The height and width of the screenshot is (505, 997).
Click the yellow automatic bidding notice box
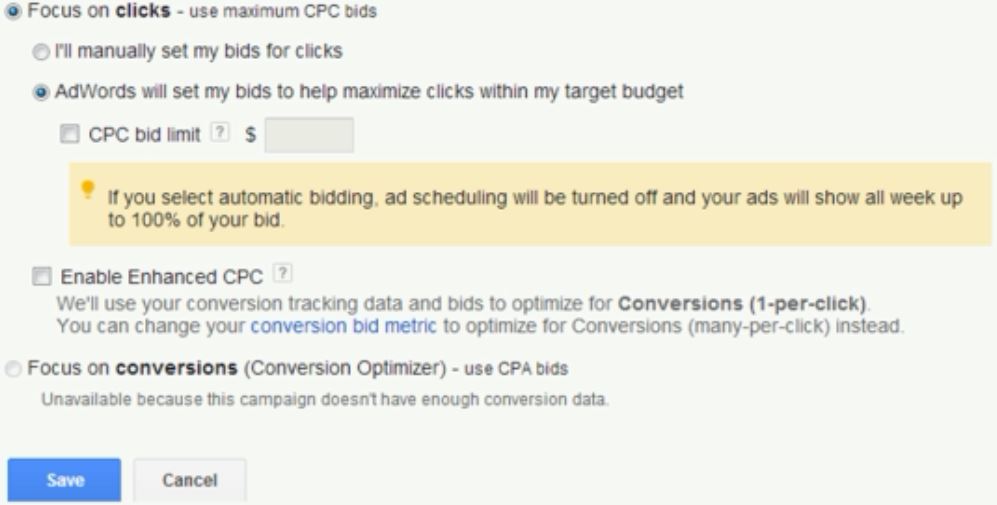[x=530, y=204]
